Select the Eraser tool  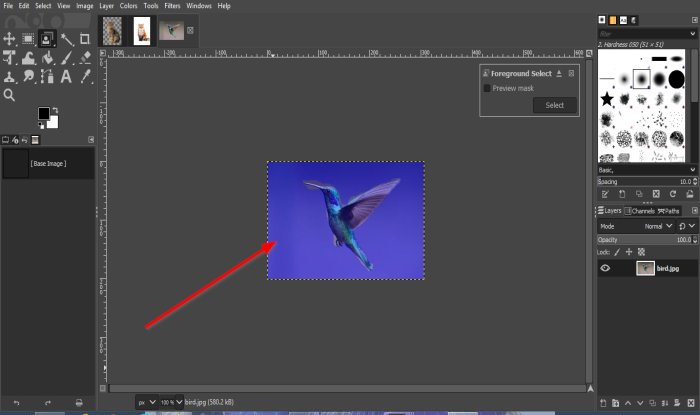point(85,58)
